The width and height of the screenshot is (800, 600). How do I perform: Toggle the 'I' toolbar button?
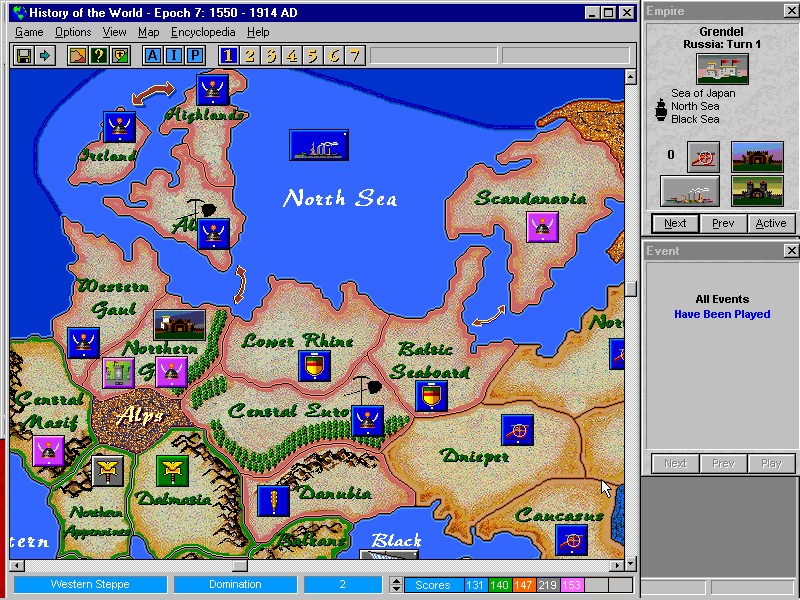[x=173, y=55]
